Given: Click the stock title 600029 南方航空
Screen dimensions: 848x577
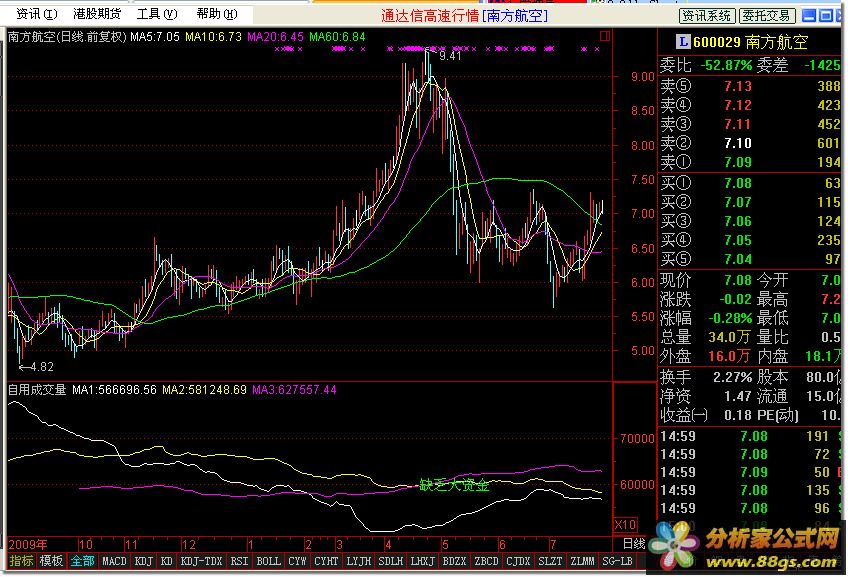Looking at the screenshot, I should click(x=751, y=42).
